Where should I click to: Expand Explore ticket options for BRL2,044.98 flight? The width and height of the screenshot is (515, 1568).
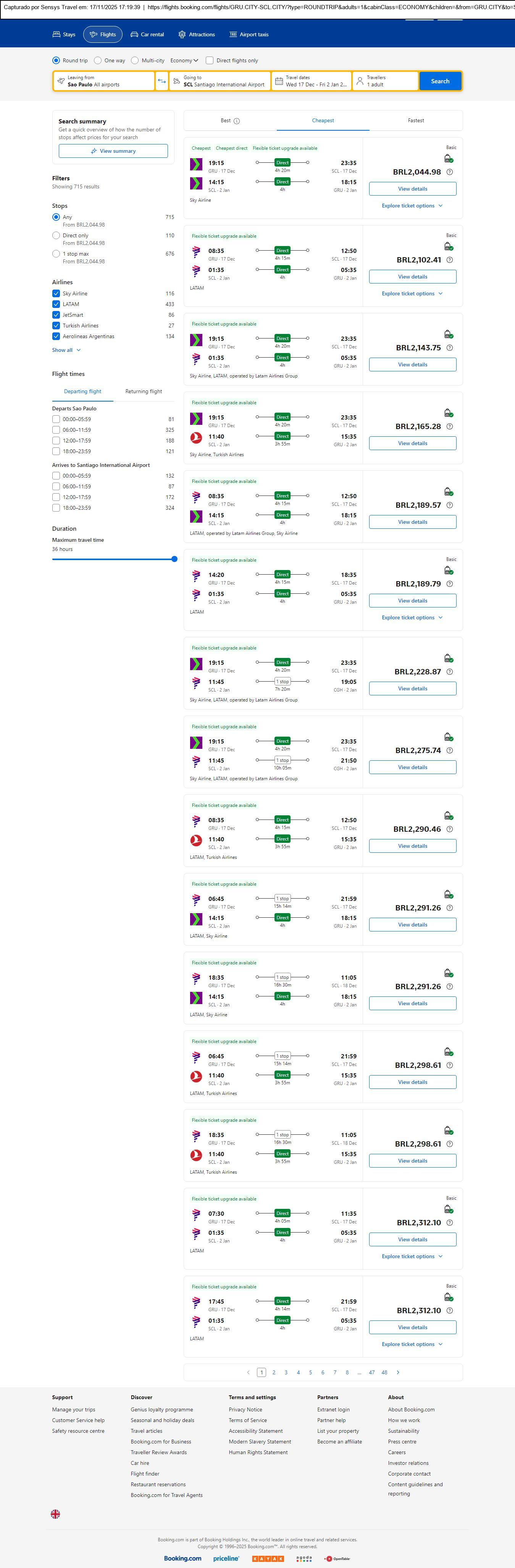click(412, 206)
